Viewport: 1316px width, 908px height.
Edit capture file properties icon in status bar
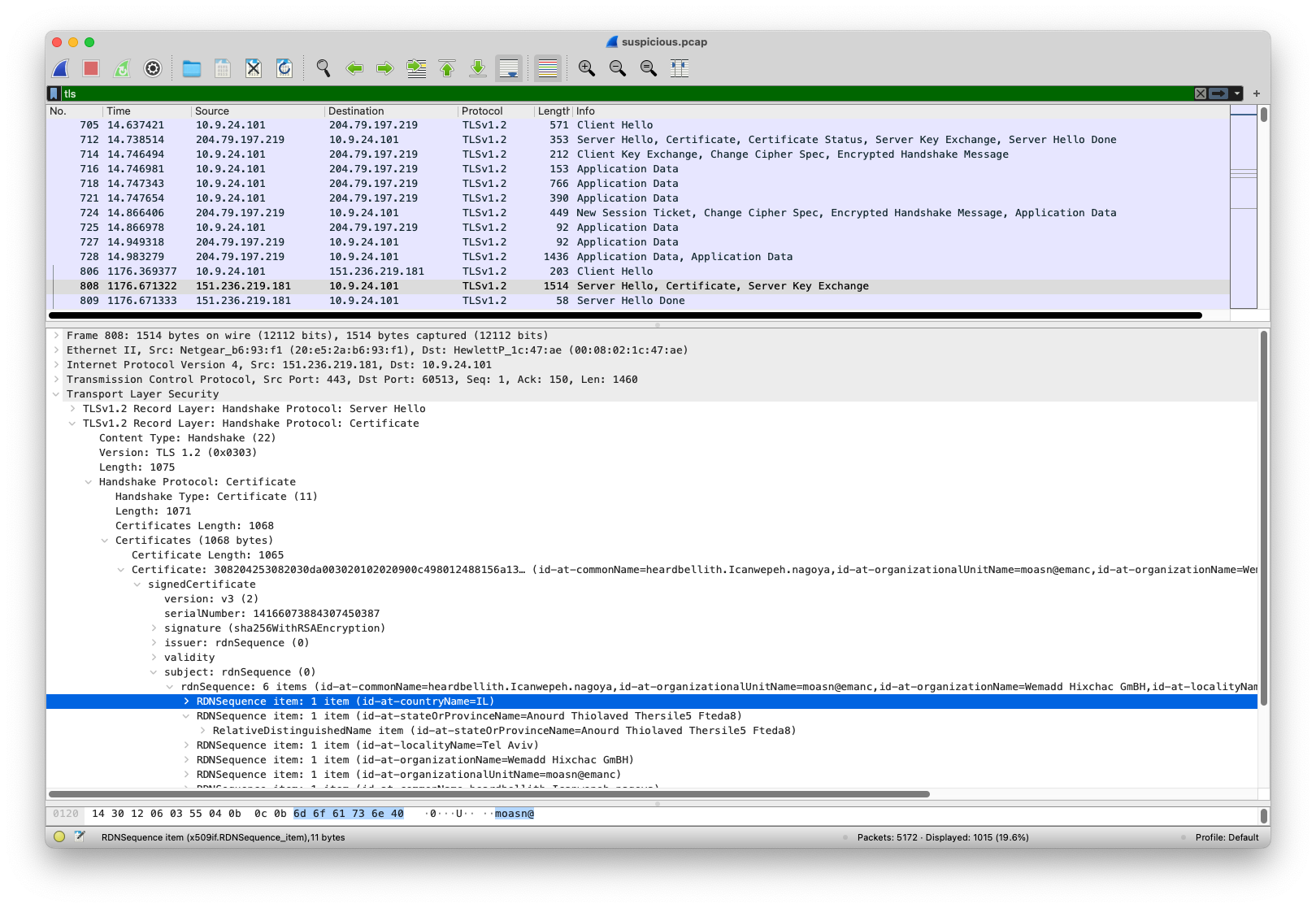tap(80, 836)
